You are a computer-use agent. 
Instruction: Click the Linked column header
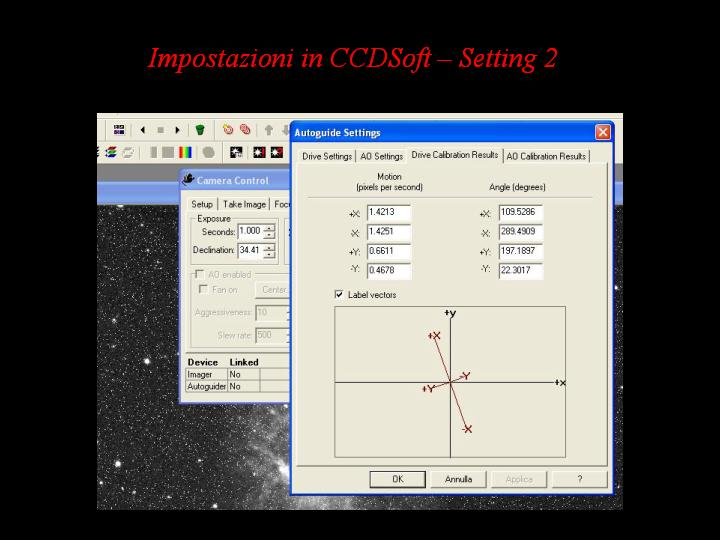(x=244, y=362)
